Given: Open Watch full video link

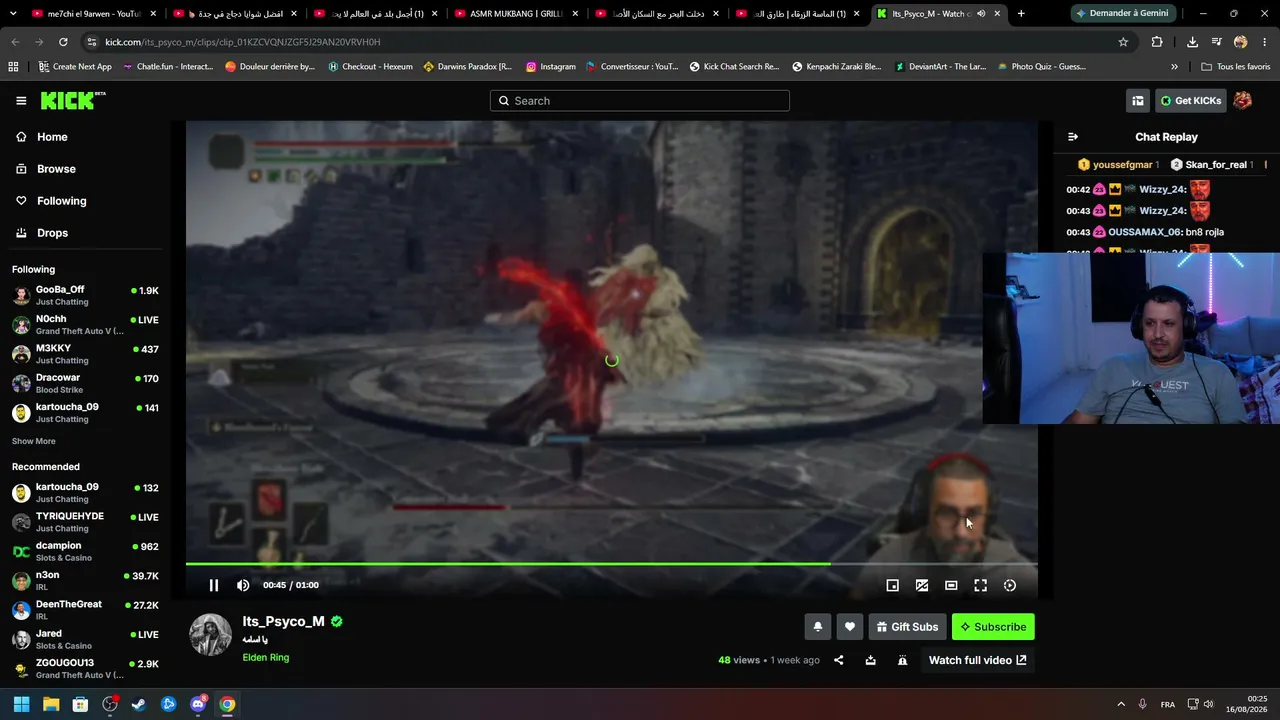Looking at the screenshot, I should tap(977, 660).
